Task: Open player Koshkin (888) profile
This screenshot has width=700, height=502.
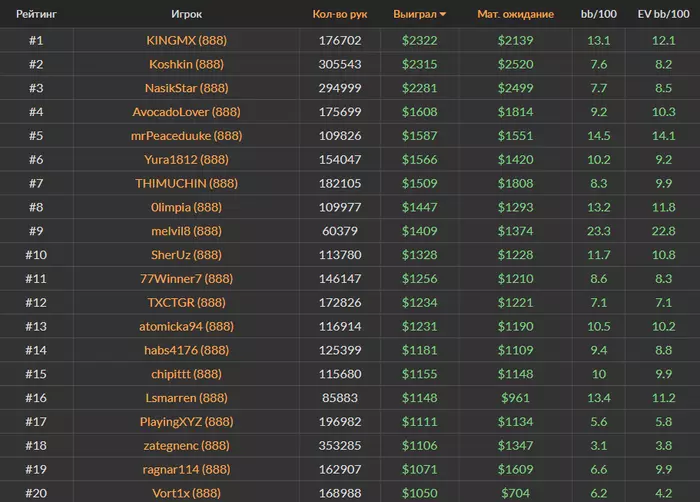Action: [187, 64]
